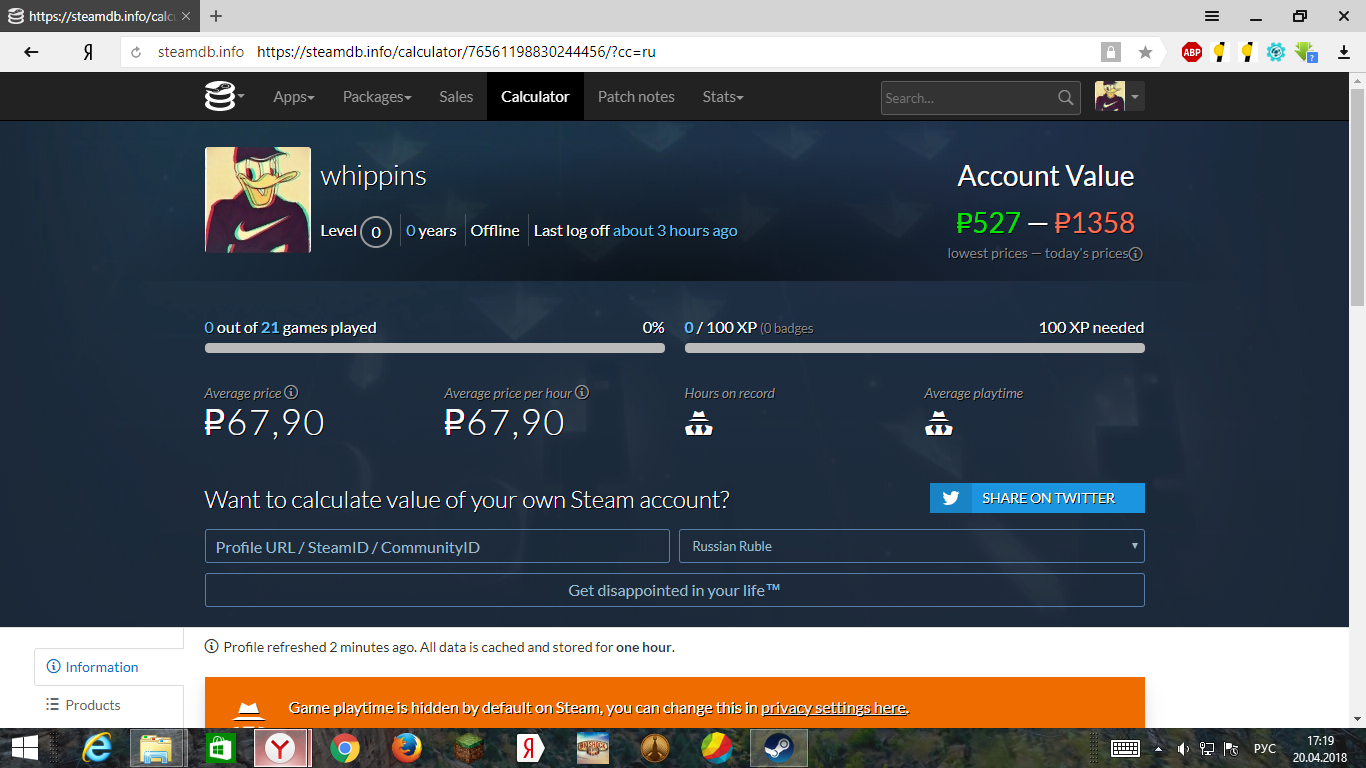Image resolution: width=1366 pixels, height=768 pixels.
Task: Open Windows Store from the taskbar
Action: pos(219,747)
